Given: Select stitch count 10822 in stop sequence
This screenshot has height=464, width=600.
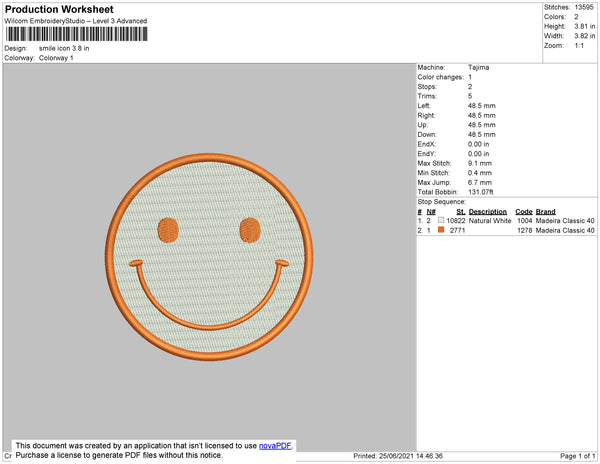Looking at the screenshot, I should coord(456,221).
